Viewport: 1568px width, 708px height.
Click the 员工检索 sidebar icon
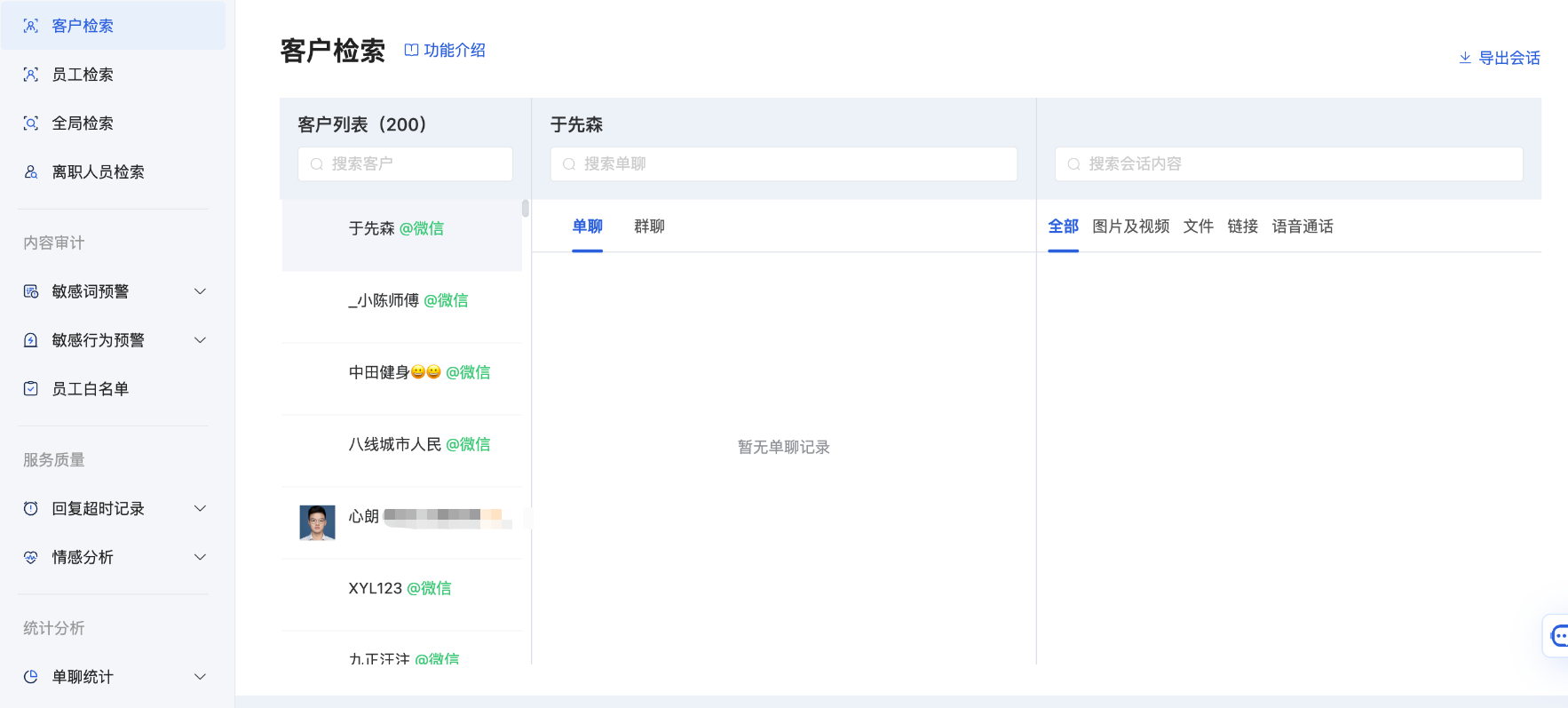click(31, 75)
